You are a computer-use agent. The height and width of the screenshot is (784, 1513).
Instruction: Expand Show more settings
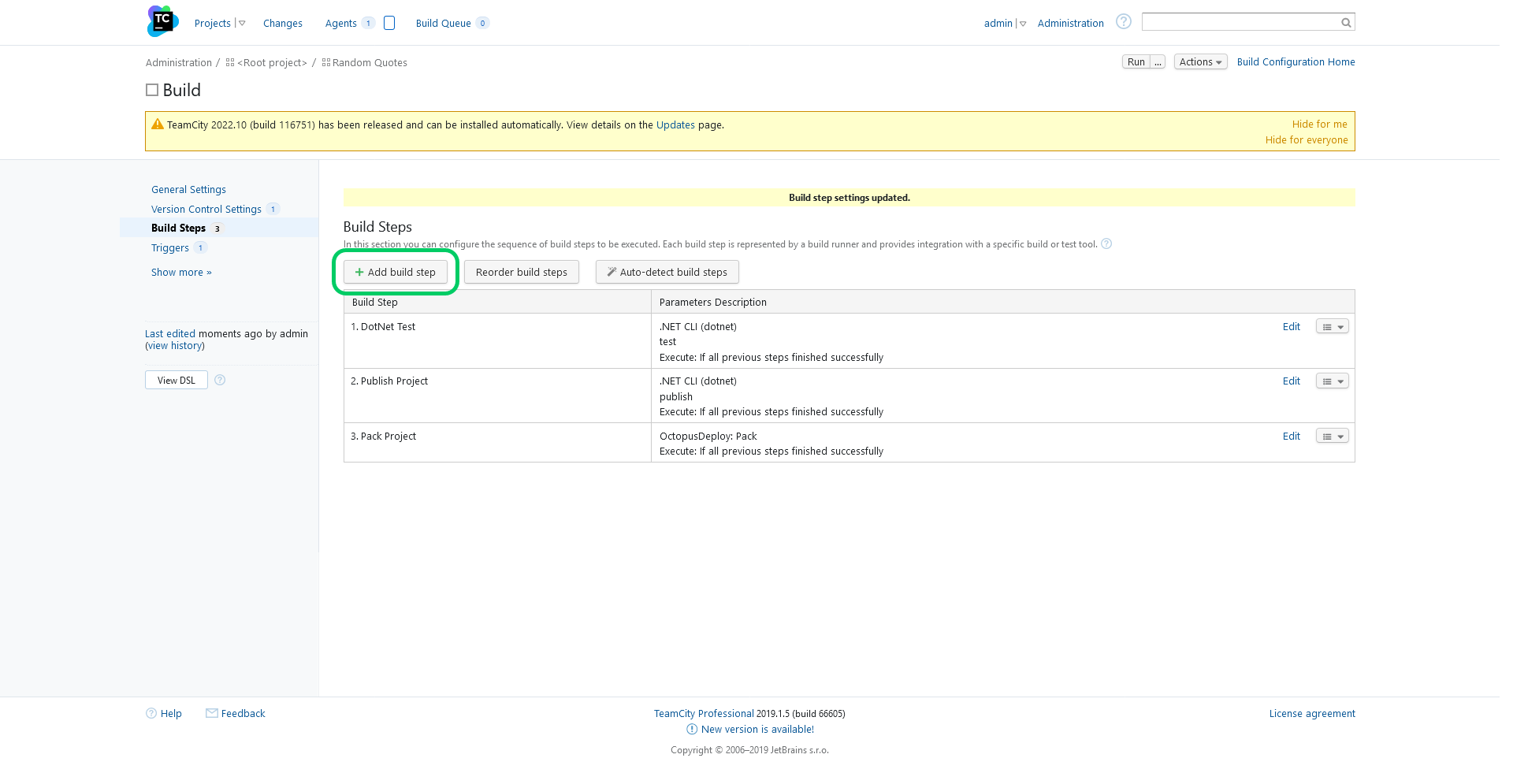click(x=181, y=272)
